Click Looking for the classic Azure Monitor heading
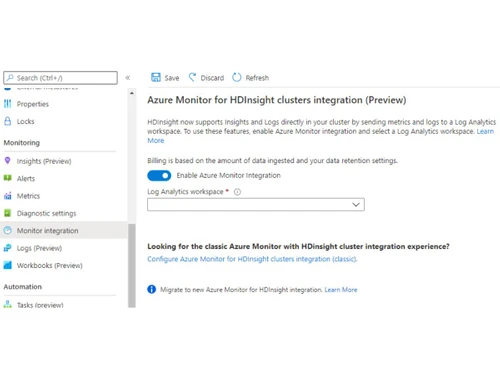This screenshot has height=375, width=500. point(298,246)
